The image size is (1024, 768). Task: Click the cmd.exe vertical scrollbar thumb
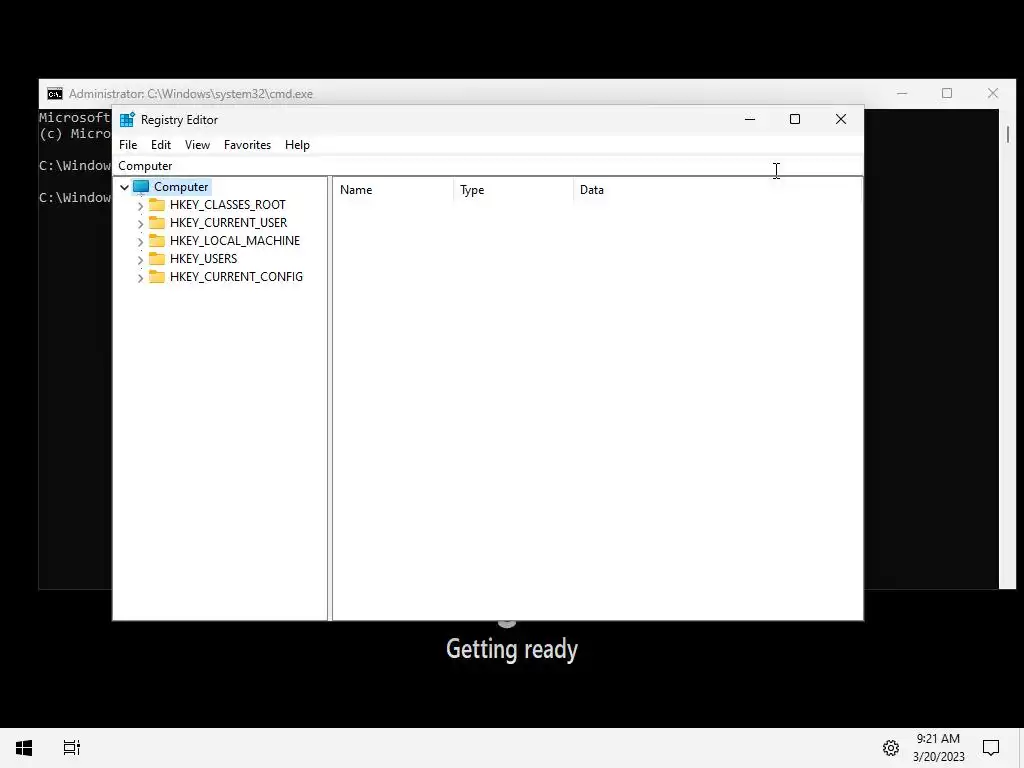(x=1008, y=134)
